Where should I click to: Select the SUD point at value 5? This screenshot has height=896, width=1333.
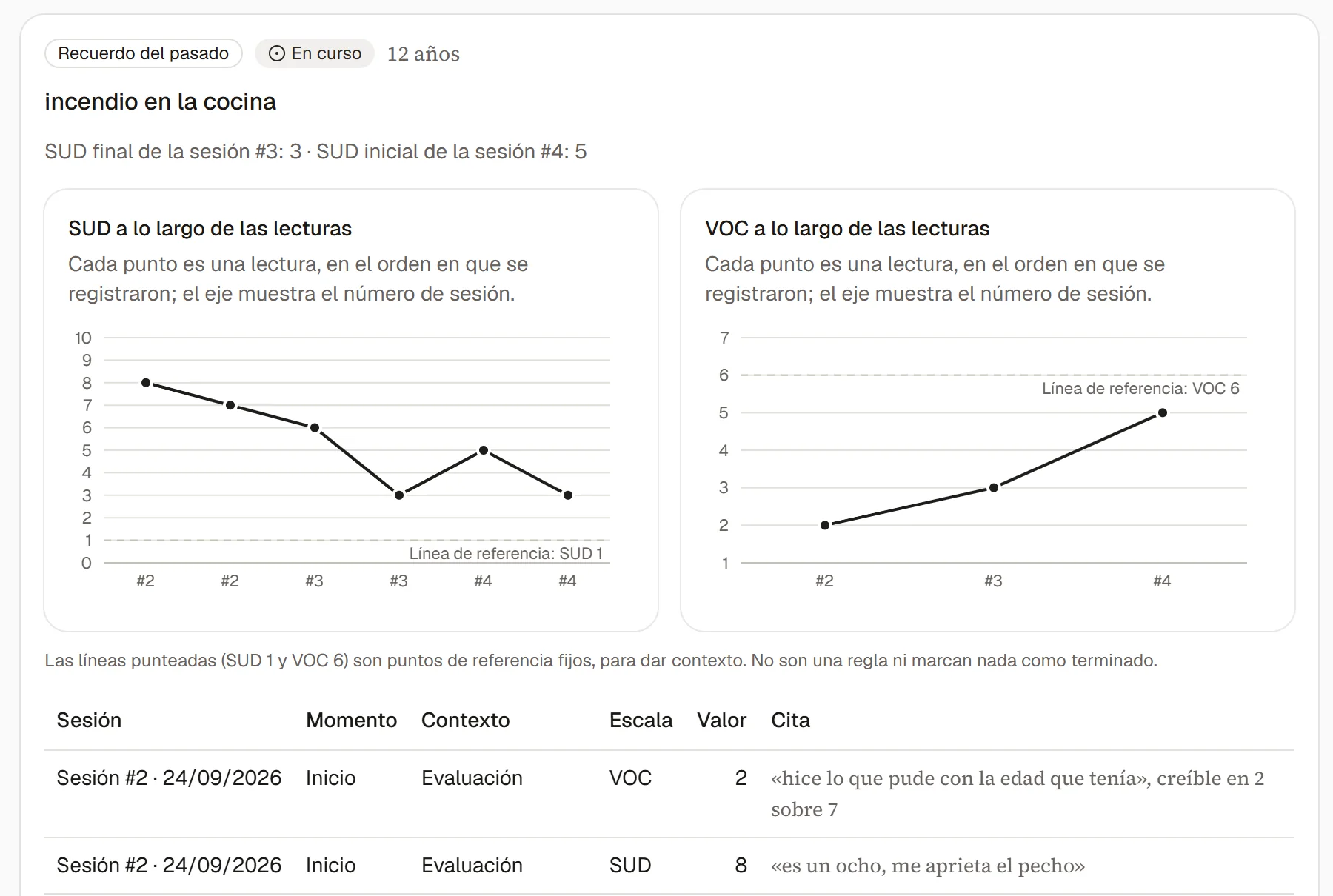[484, 450]
